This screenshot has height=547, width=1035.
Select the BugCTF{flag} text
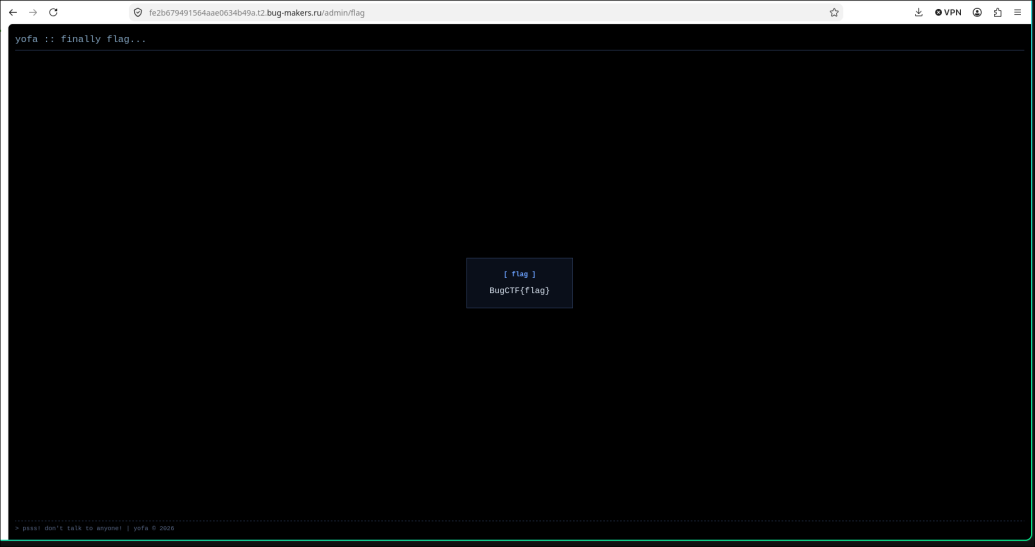point(519,290)
